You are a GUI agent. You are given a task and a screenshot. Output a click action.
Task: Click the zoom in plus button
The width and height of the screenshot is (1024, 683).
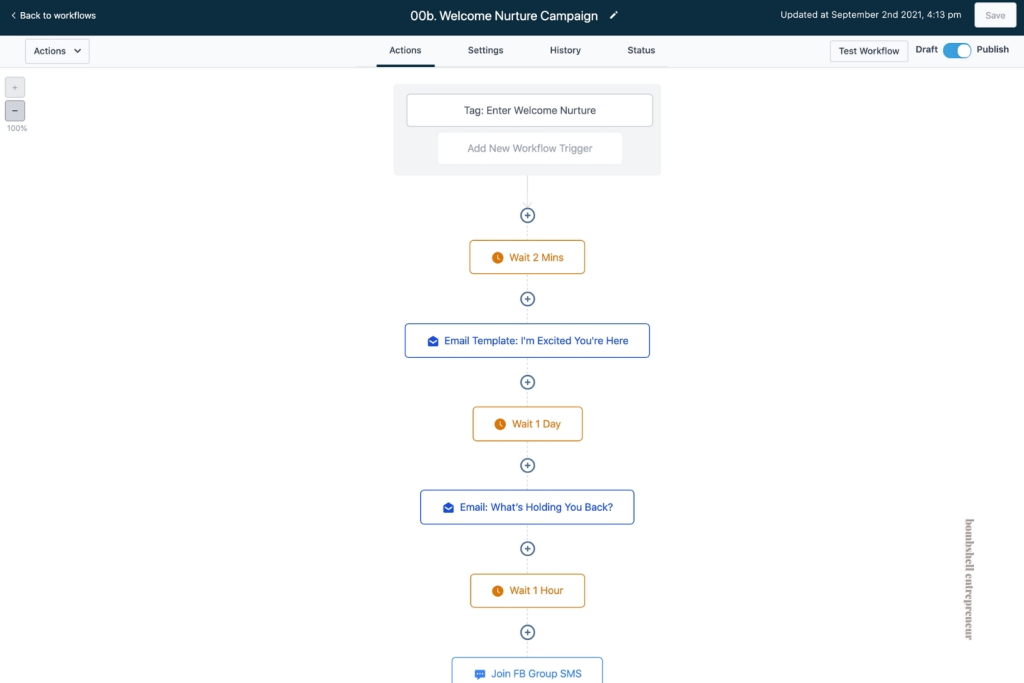point(15,87)
